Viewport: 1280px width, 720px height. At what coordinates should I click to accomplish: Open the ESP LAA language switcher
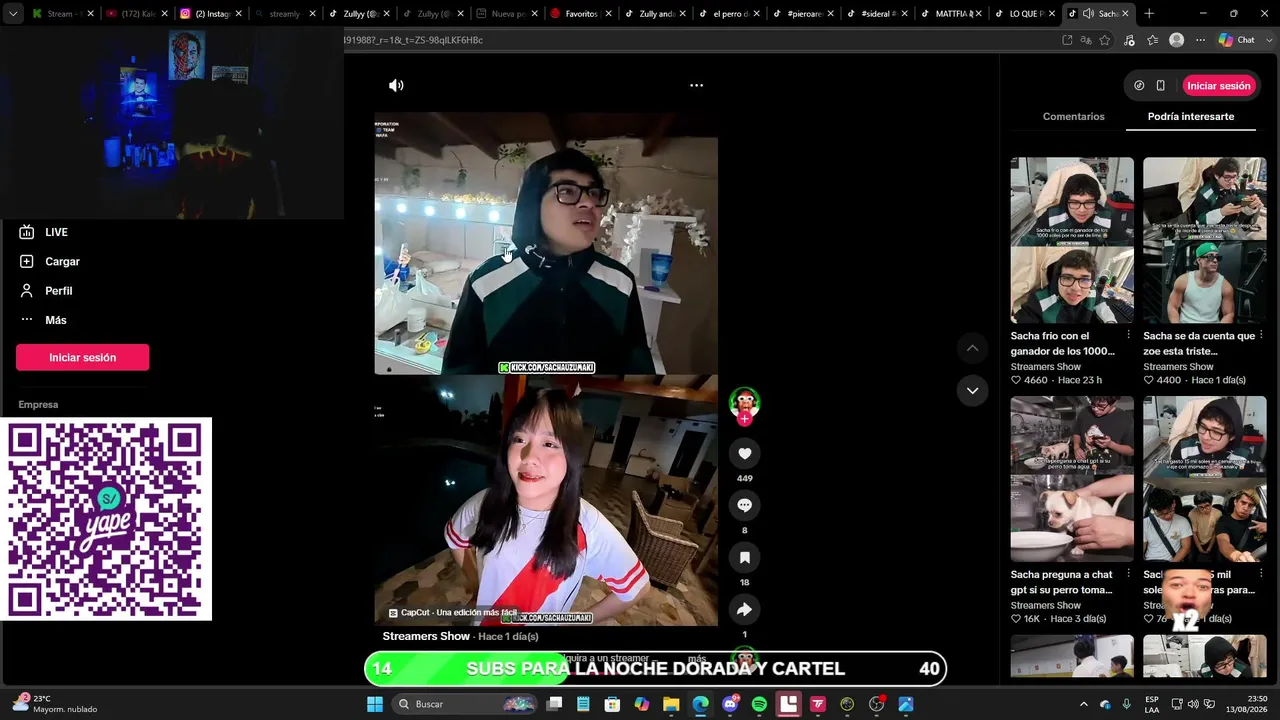click(x=1152, y=704)
